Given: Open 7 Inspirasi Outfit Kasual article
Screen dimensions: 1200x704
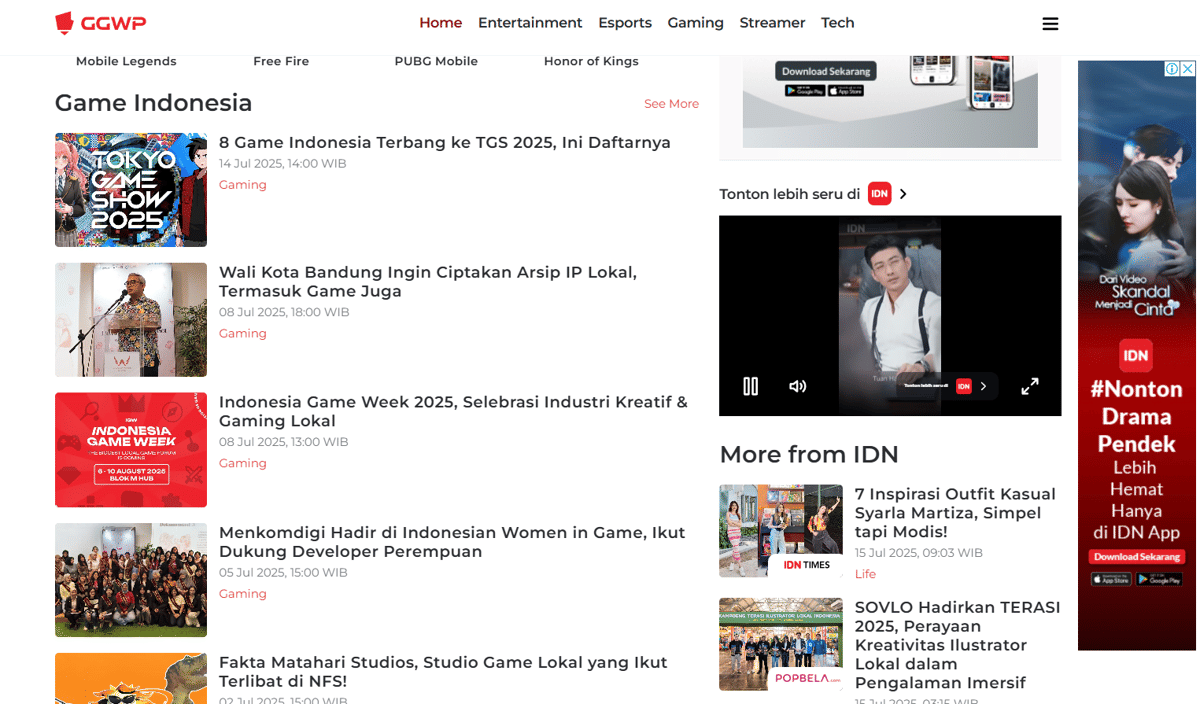Looking at the screenshot, I should click(955, 513).
